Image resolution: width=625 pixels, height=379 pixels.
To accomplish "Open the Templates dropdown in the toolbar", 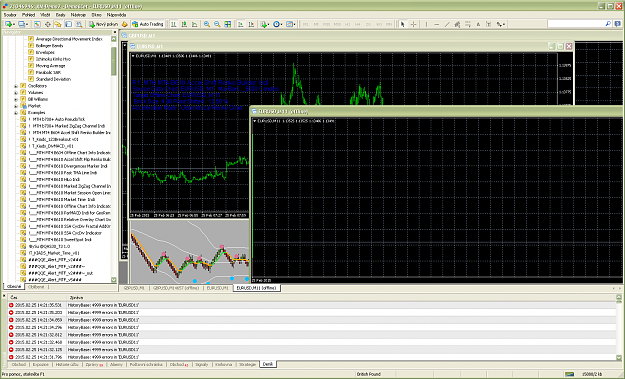I will point(291,24).
